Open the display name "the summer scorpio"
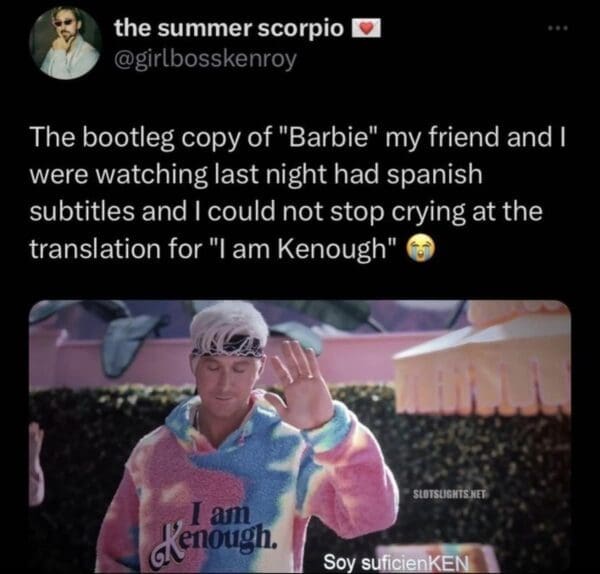The width and height of the screenshot is (600, 574). [229, 29]
